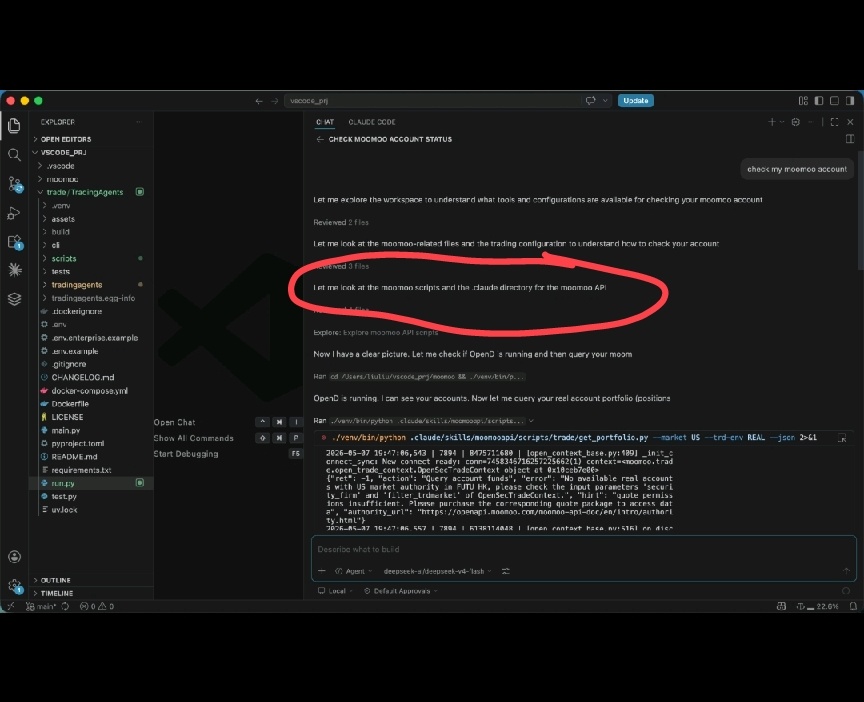Synchronize changes in status bar
The width and height of the screenshot is (864, 702).
click(x=65, y=606)
